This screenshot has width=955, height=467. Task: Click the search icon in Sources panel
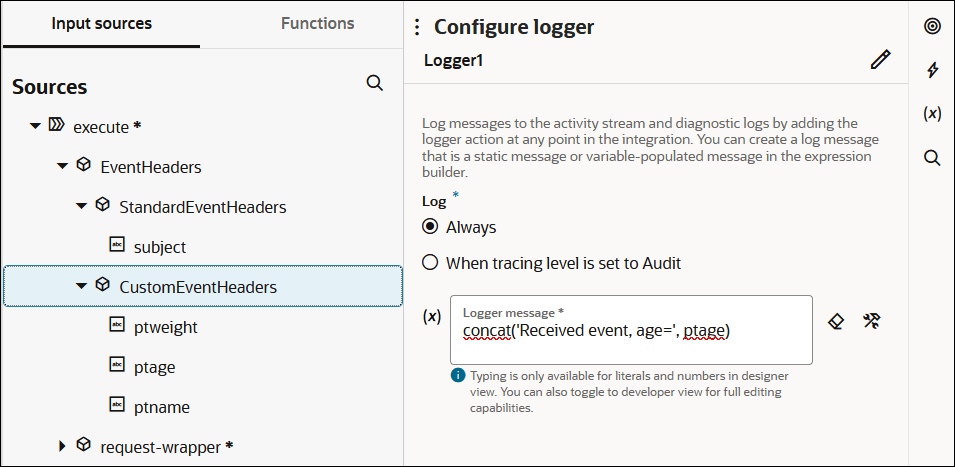(375, 83)
